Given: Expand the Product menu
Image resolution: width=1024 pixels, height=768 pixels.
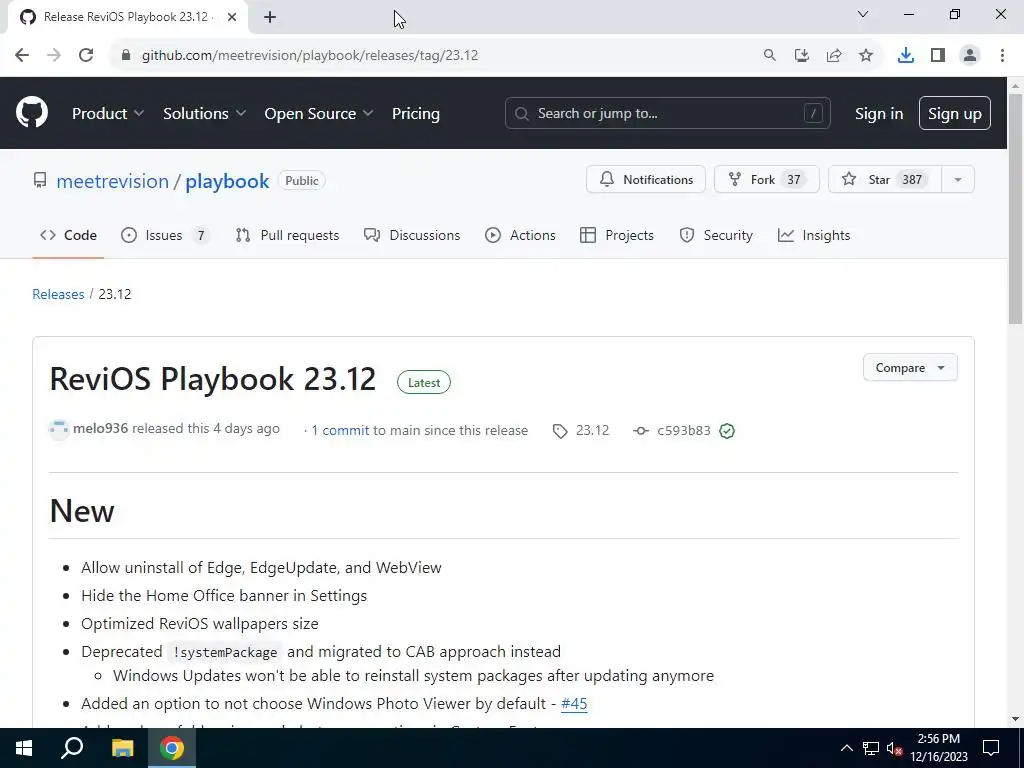Looking at the screenshot, I should [108, 114].
